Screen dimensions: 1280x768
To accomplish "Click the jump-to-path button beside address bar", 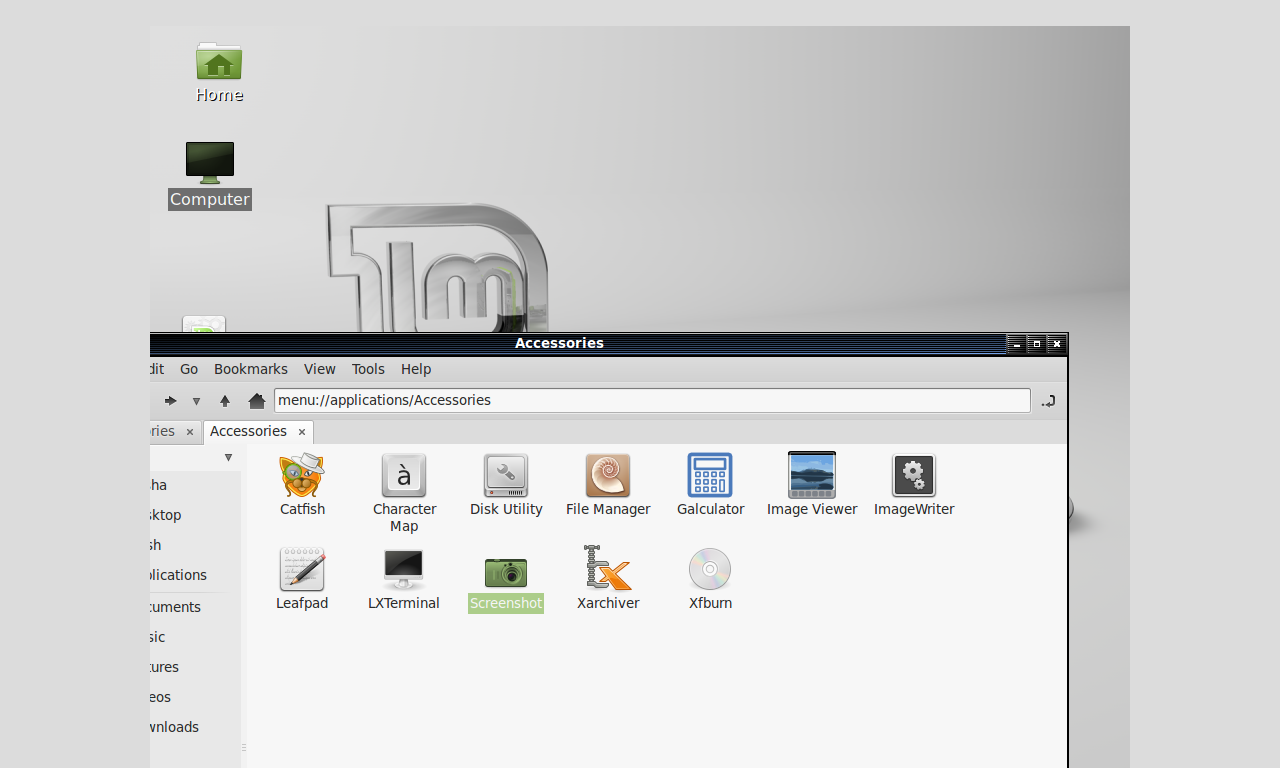I will coord(1048,401).
